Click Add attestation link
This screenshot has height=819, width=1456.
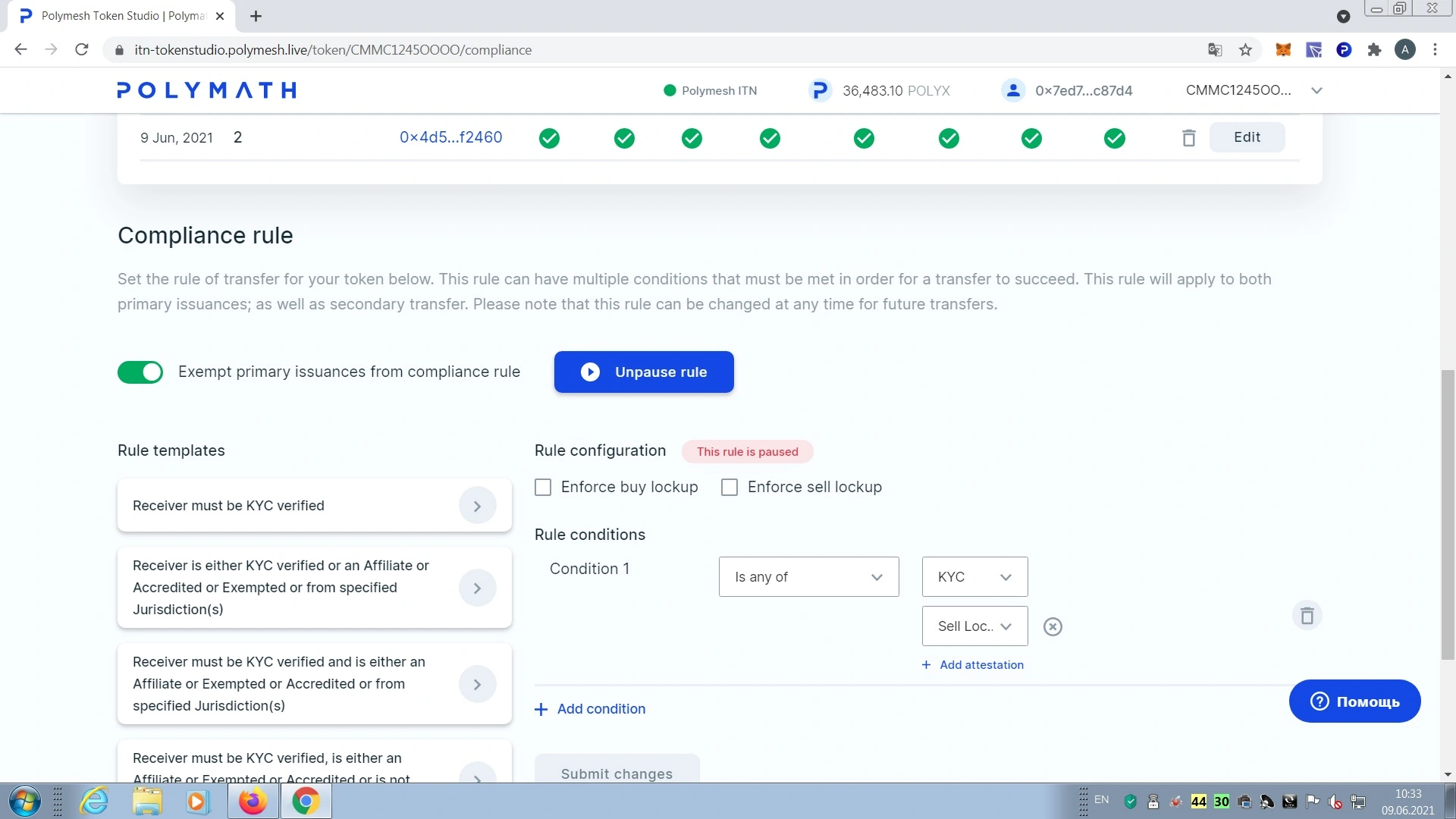(972, 665)
